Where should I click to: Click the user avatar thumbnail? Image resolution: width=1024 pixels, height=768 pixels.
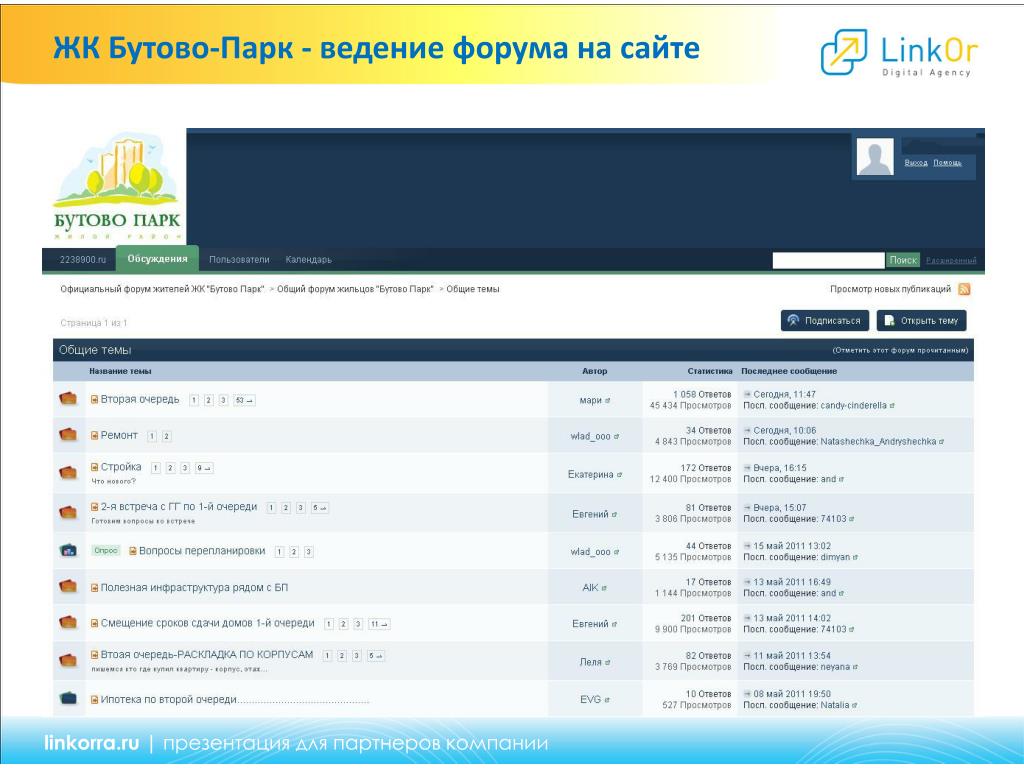coord(874,157)
